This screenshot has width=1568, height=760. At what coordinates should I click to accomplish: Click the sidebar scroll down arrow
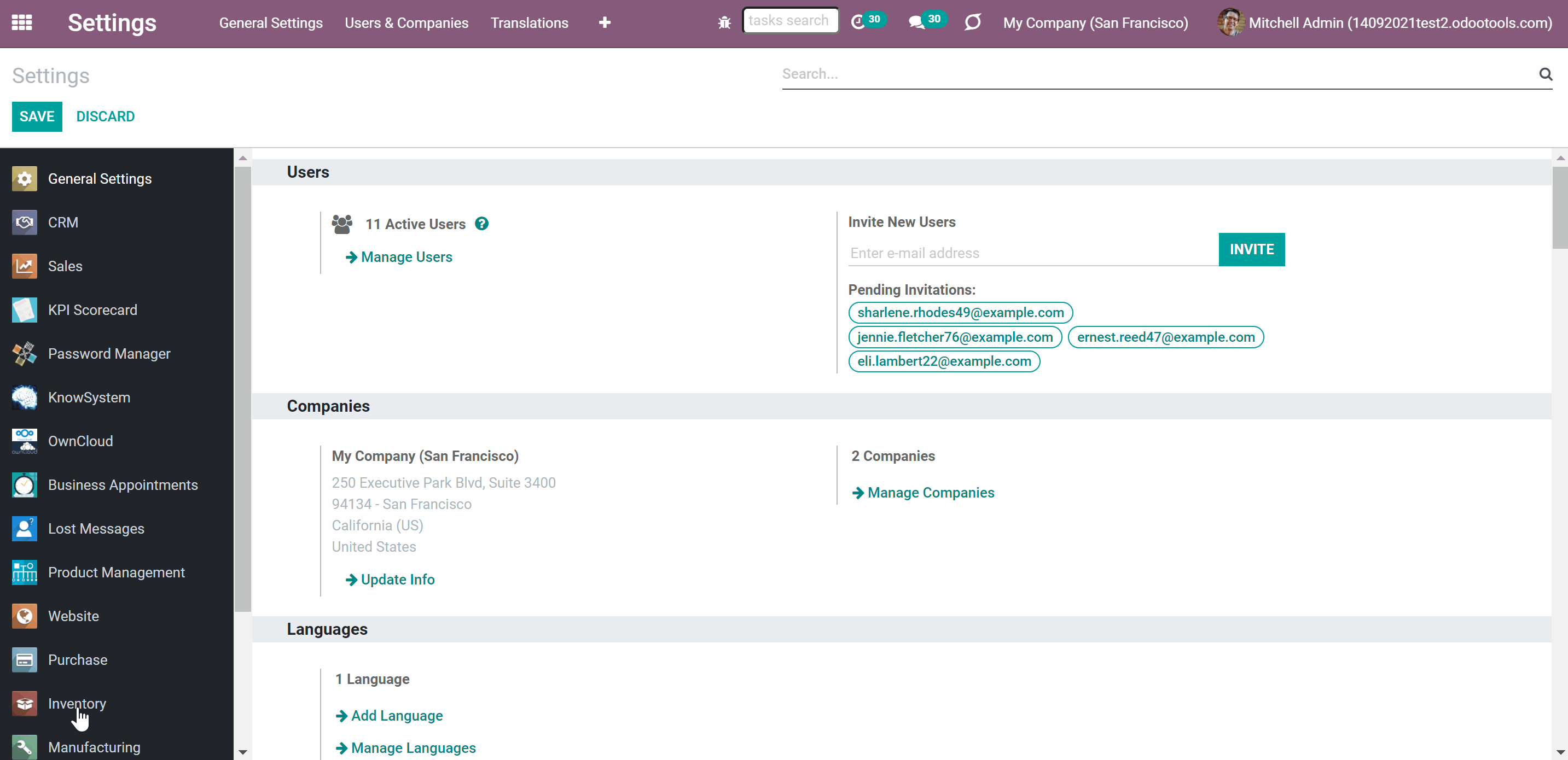(243, 753)
